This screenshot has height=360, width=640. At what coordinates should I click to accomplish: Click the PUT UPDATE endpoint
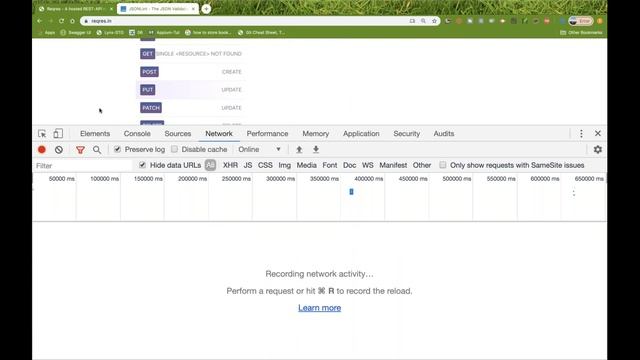pyautogui.click(x=191, y=90)
